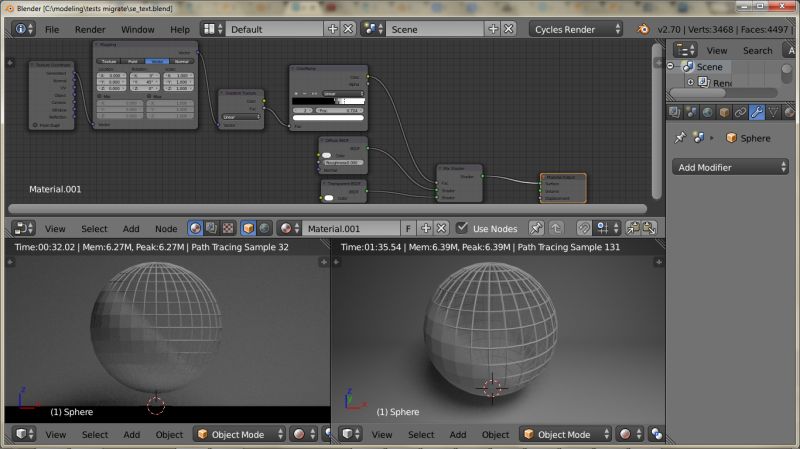Click the Material.001 name field

[351, 229]
